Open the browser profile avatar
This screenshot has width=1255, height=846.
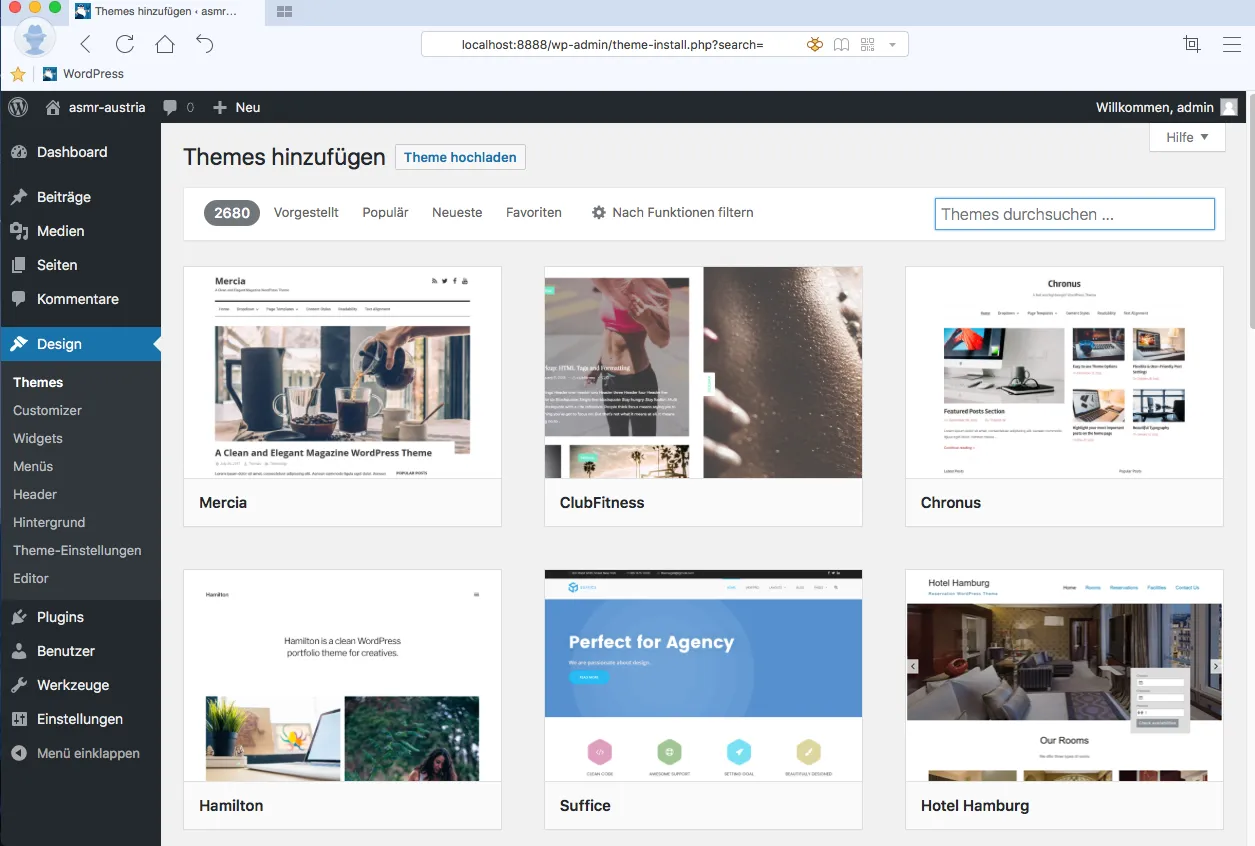[x=35, y=40]
